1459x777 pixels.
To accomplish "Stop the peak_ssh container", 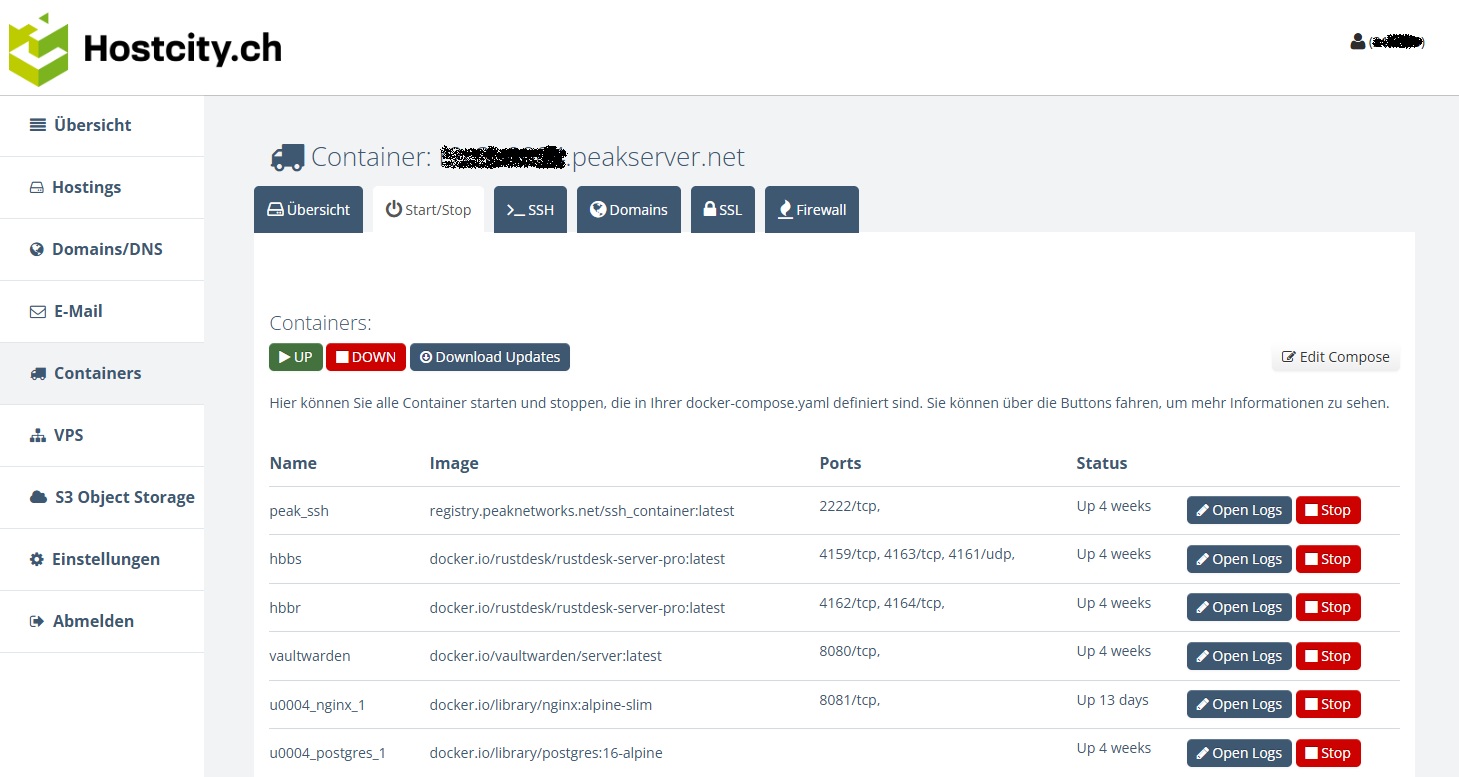I will point(1327,510).
